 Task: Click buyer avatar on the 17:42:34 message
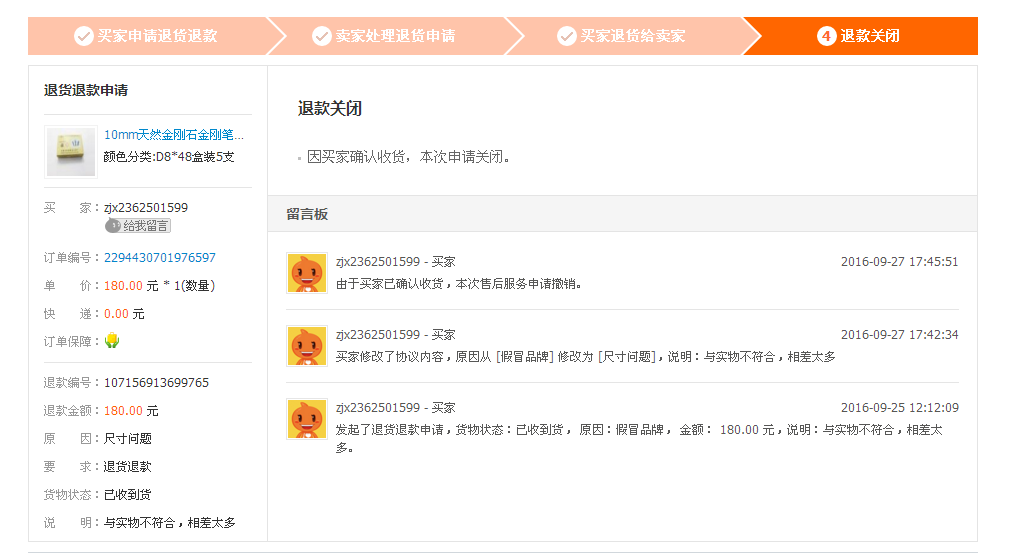pyautogui.click(x=307, y=346)
